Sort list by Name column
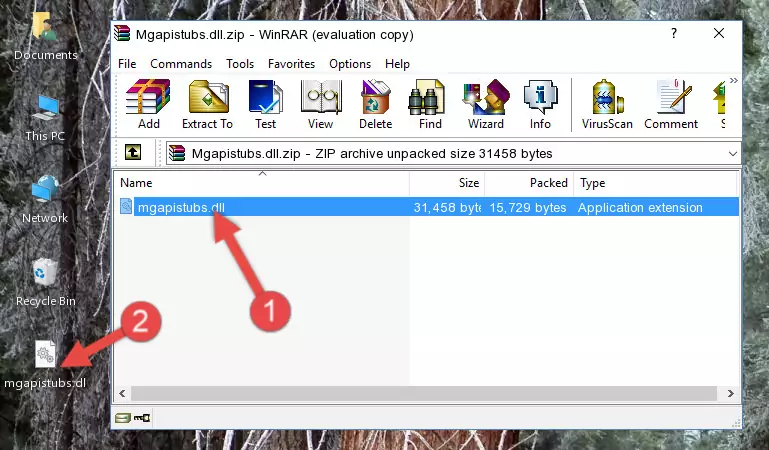Screen dimensions: 769x450 coord(262,183)
